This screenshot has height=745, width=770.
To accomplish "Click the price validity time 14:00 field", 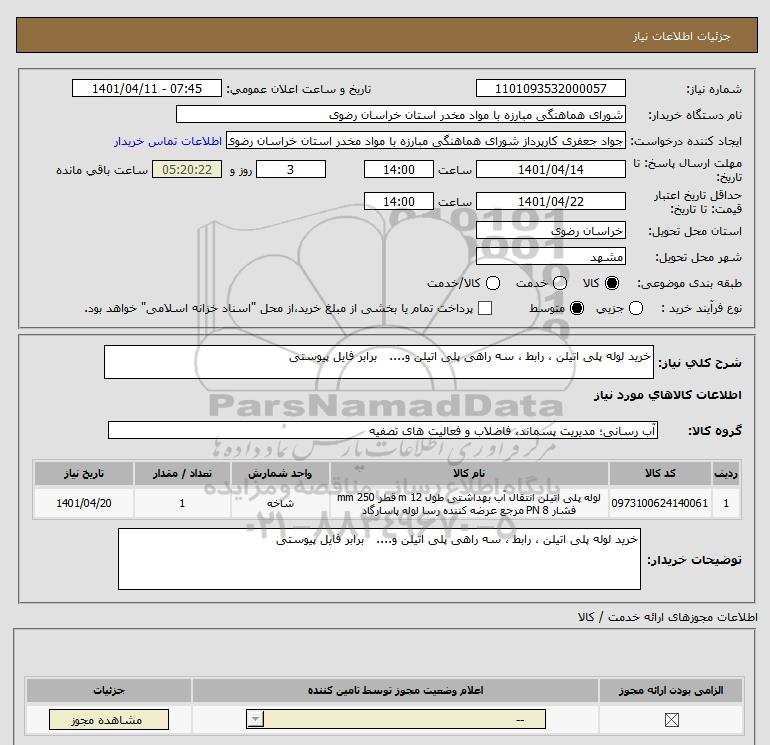I will click(x=399, y=201).
